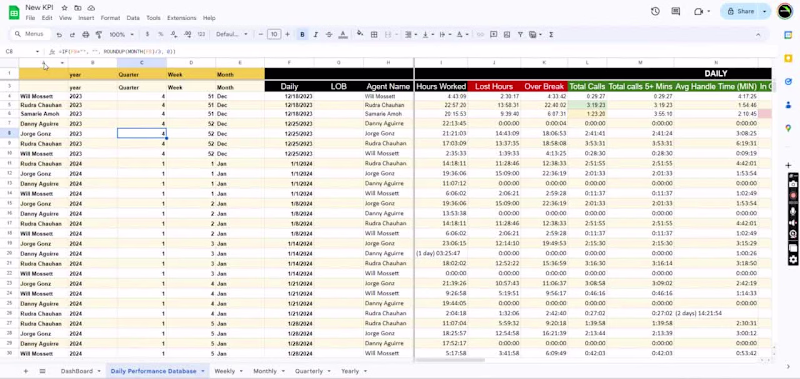Click the Undo icon in the toolbar

pyautogui.click(x=59, y=35)
